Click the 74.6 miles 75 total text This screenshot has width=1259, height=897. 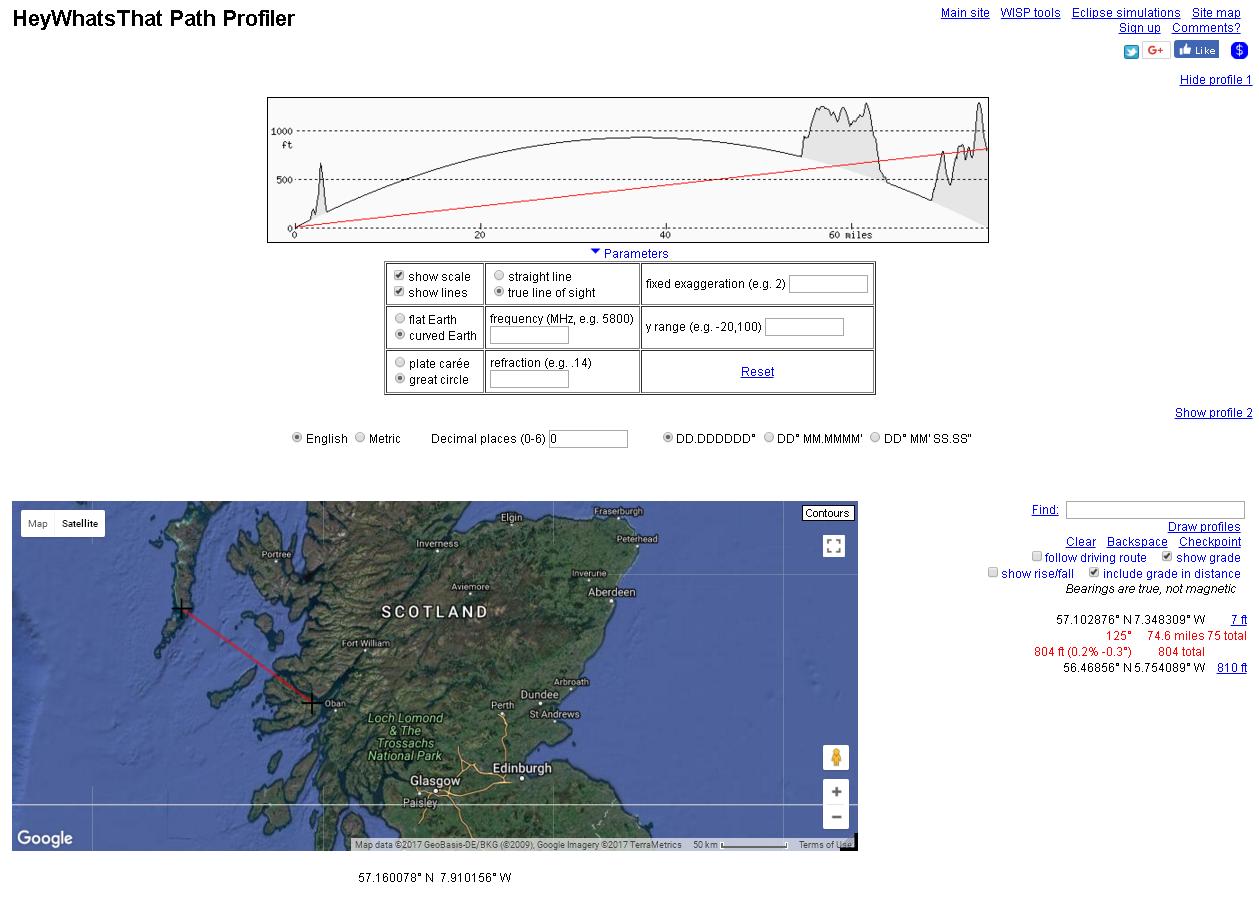[1197, 636]
